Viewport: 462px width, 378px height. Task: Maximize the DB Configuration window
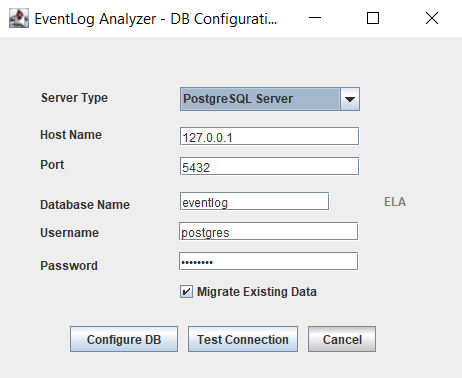(x=373, y=18)
